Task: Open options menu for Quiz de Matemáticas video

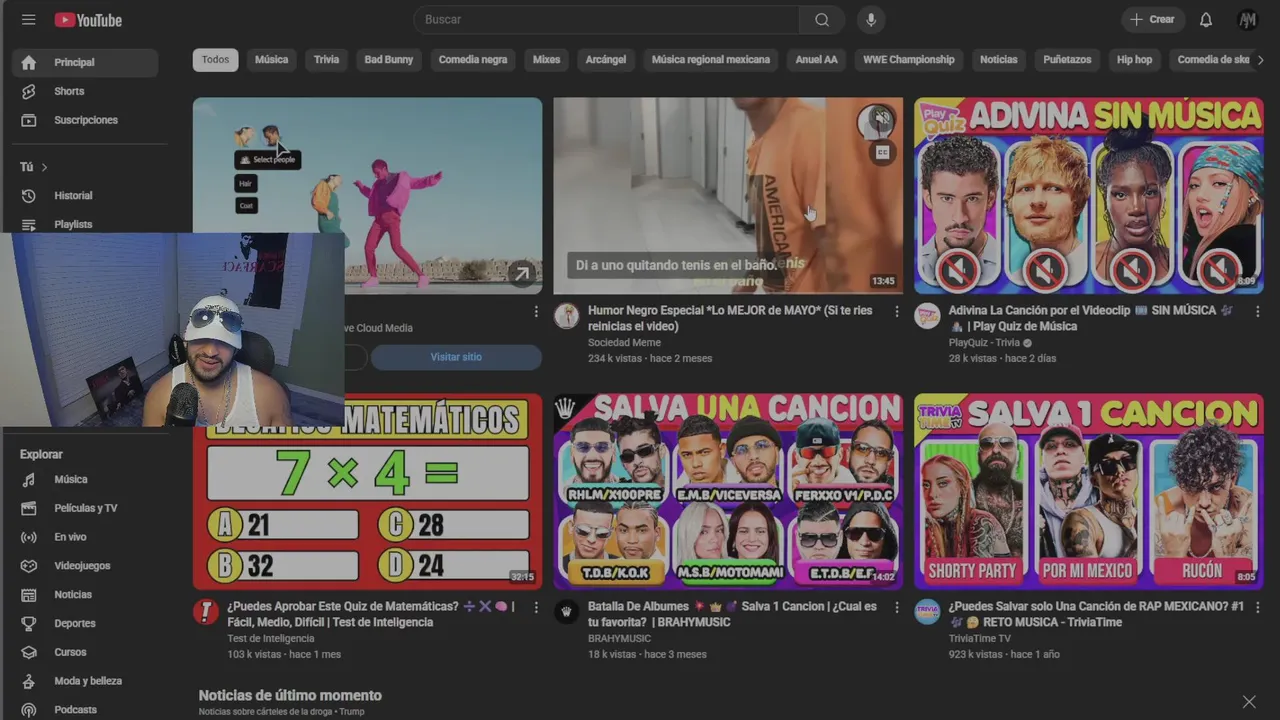Action: coord(536,608)
